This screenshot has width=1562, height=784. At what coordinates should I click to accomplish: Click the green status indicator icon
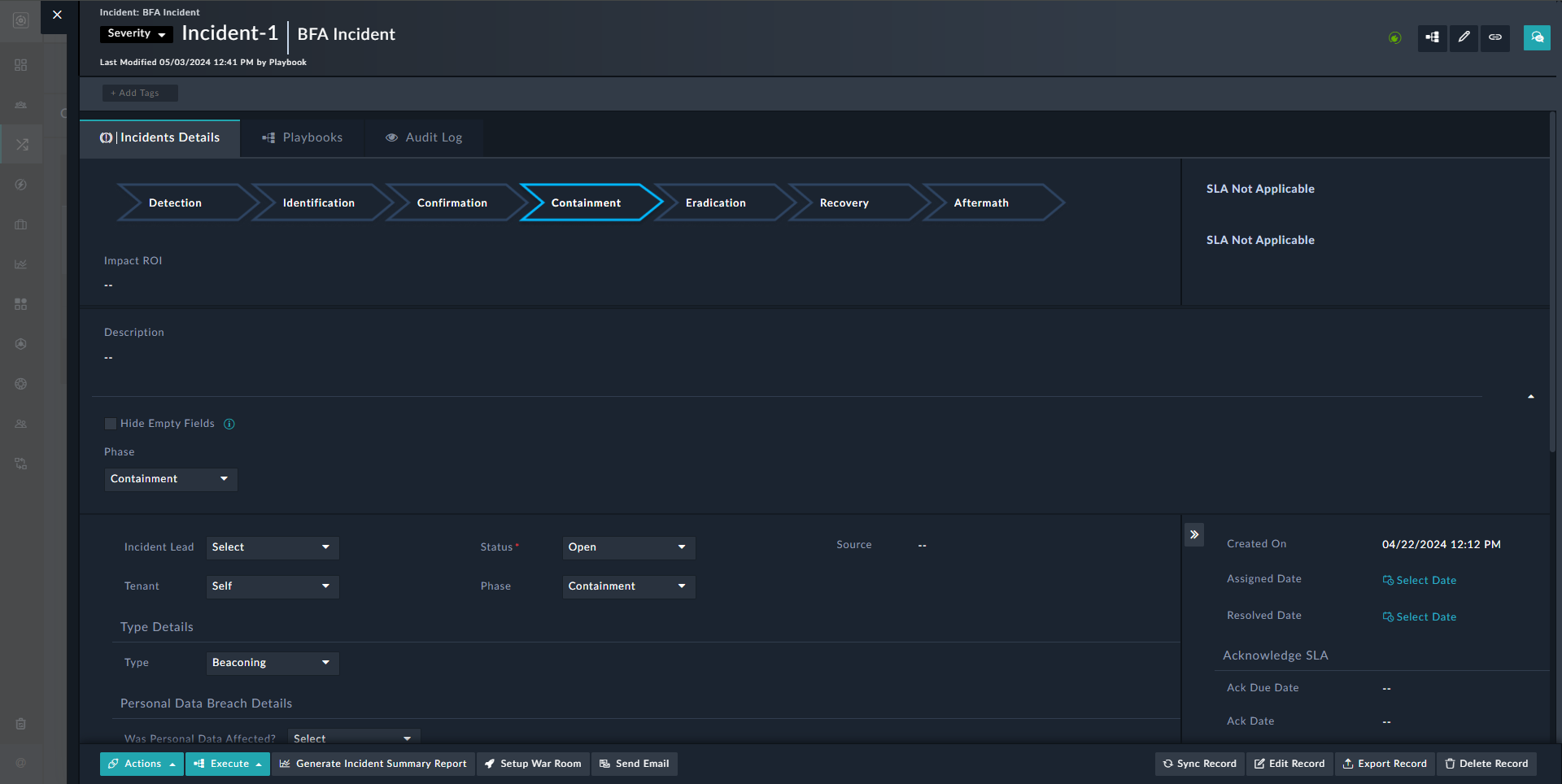(1394, 38)
